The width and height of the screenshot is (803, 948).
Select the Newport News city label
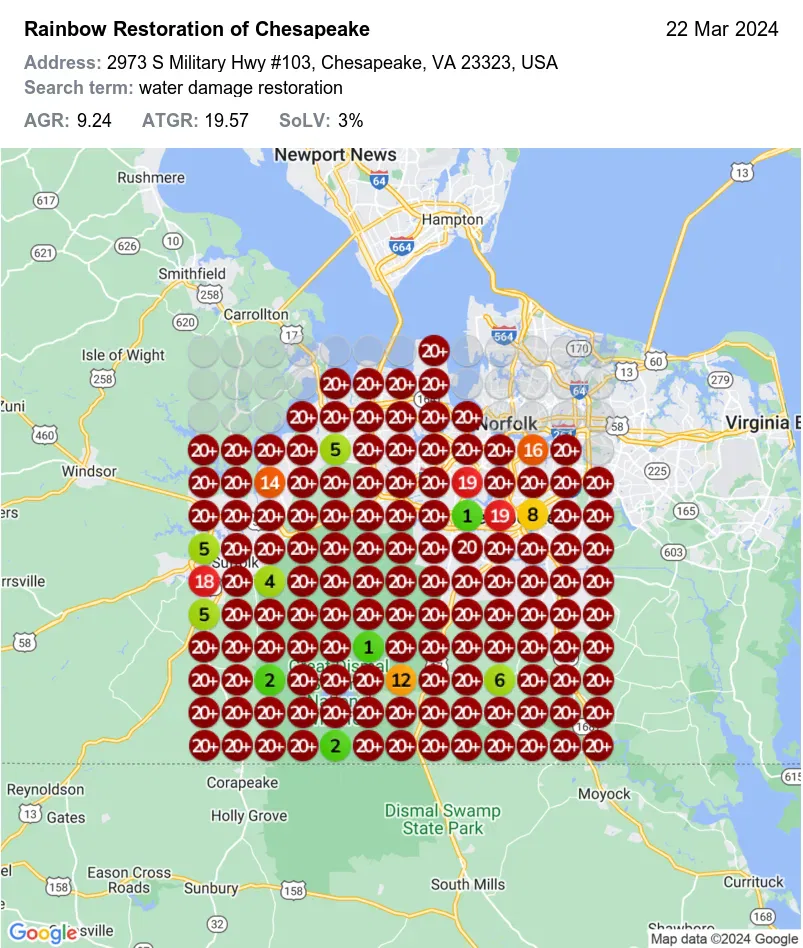(335, 155)
